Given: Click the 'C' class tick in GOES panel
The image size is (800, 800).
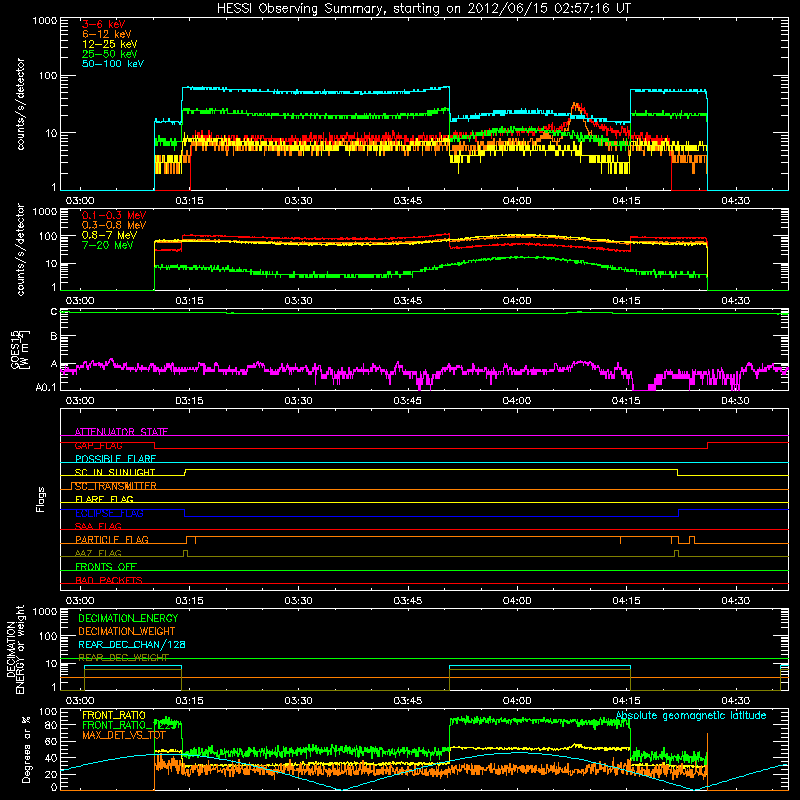Looking at the screenshot, I should [x=54, y=312].
